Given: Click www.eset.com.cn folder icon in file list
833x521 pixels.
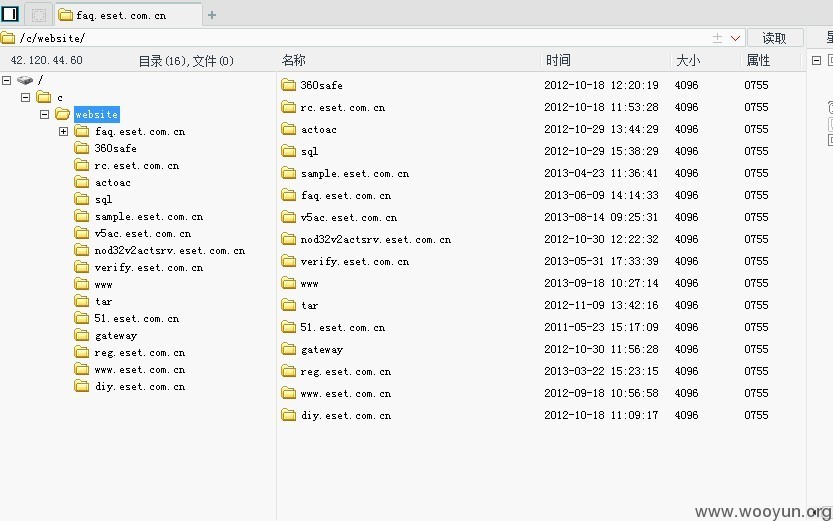Looking at the screenshot, I should pos(288,394).
